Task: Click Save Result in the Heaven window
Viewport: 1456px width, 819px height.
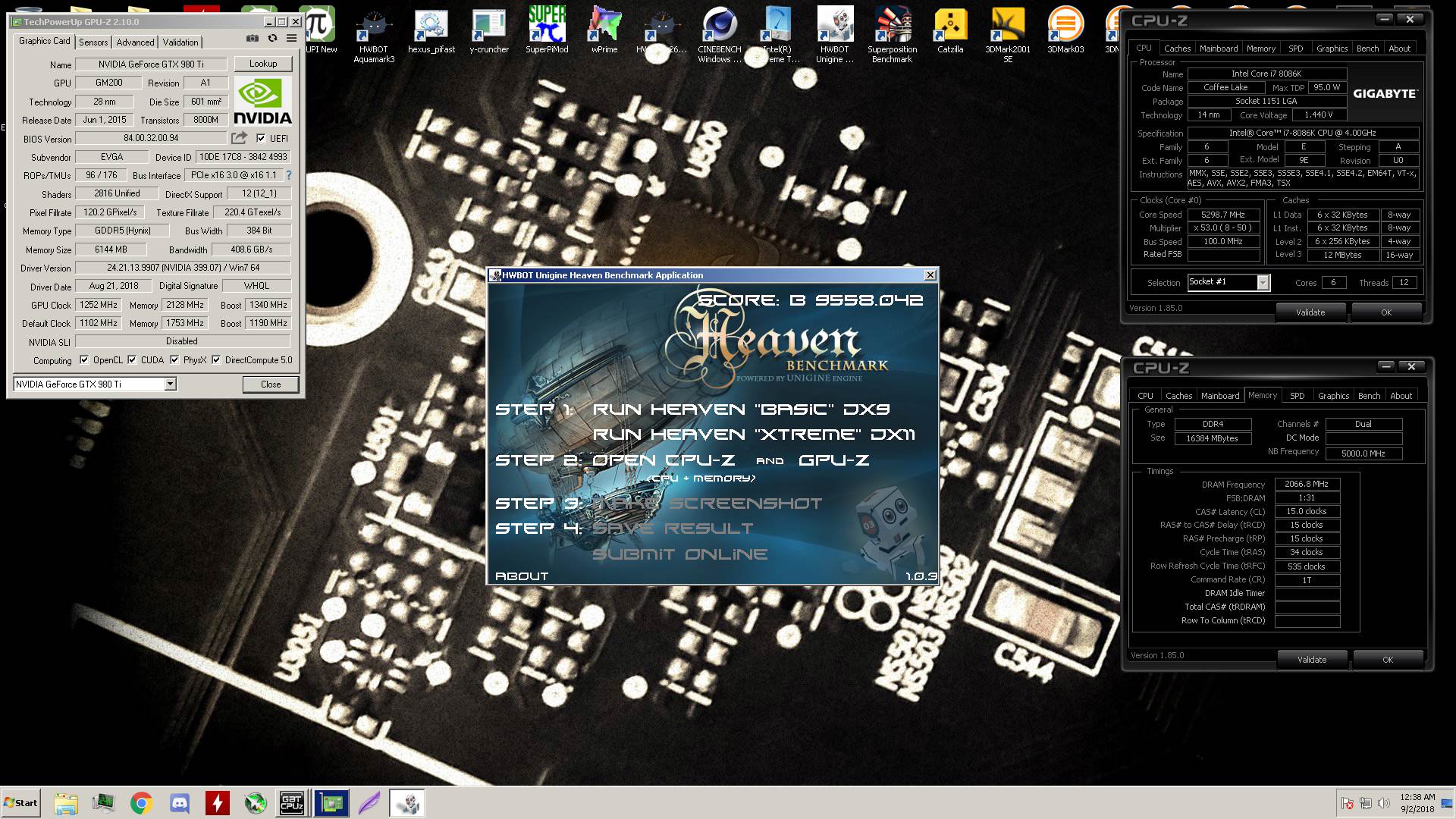Action: [x=673, y=529]
